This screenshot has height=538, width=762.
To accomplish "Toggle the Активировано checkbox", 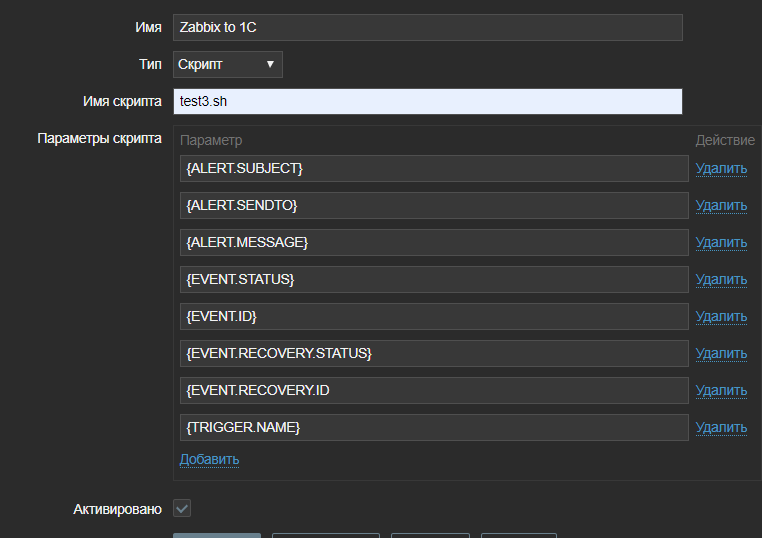I will pos(182,509).
